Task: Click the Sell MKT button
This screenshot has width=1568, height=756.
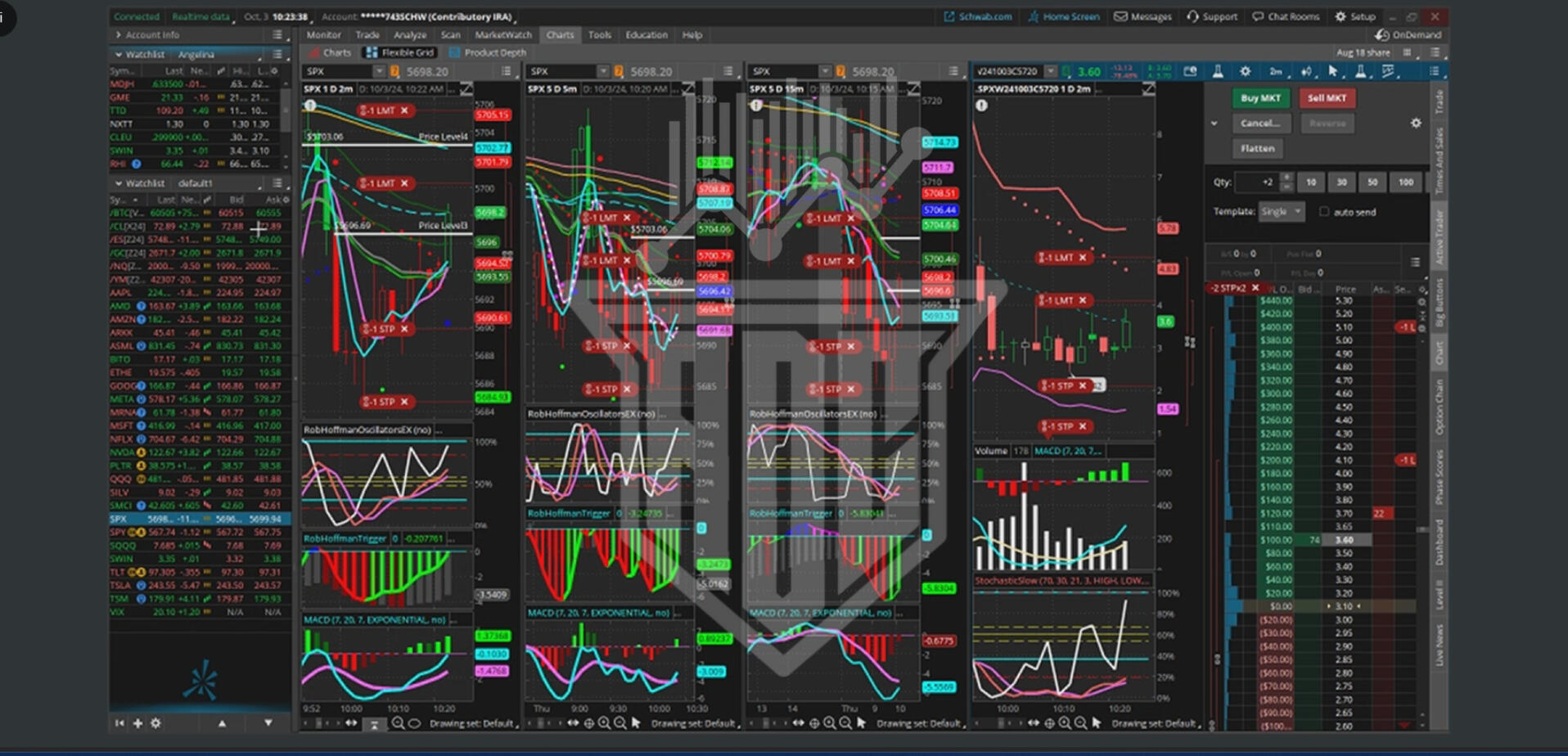Action: pyautogui.click(x=1327, y=97)
